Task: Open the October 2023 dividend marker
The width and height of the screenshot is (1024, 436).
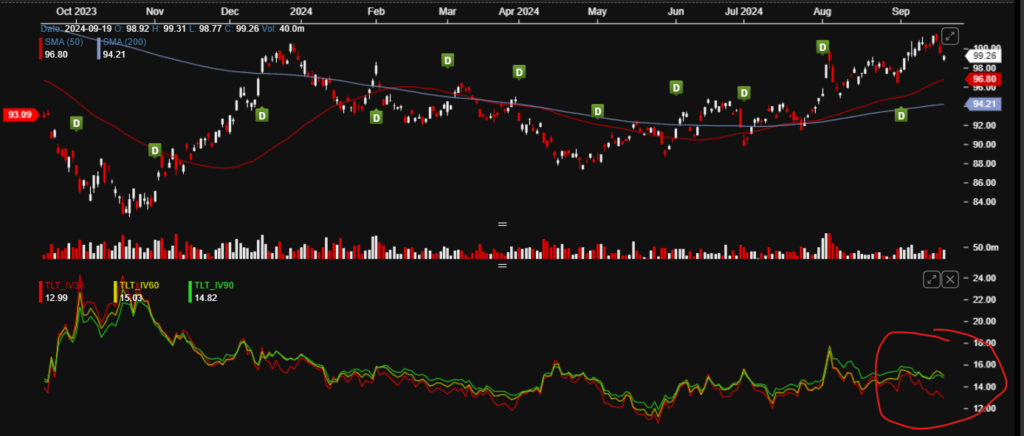Action: [x=76, y=123]
